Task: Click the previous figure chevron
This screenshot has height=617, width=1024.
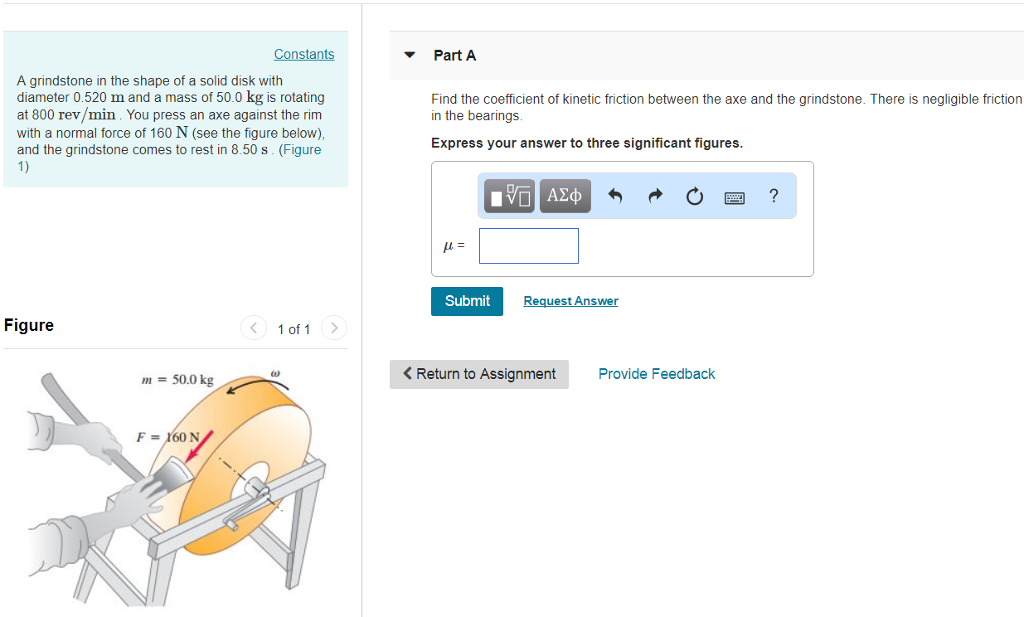Action: 253,327
